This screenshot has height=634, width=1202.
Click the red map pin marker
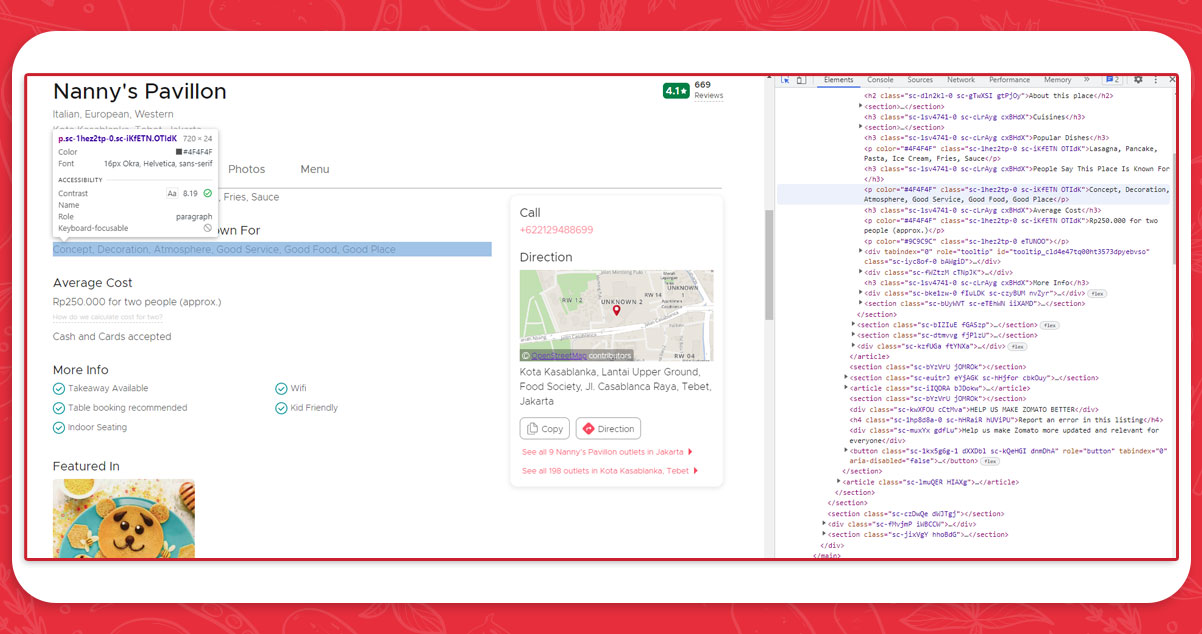coord(616,311)
